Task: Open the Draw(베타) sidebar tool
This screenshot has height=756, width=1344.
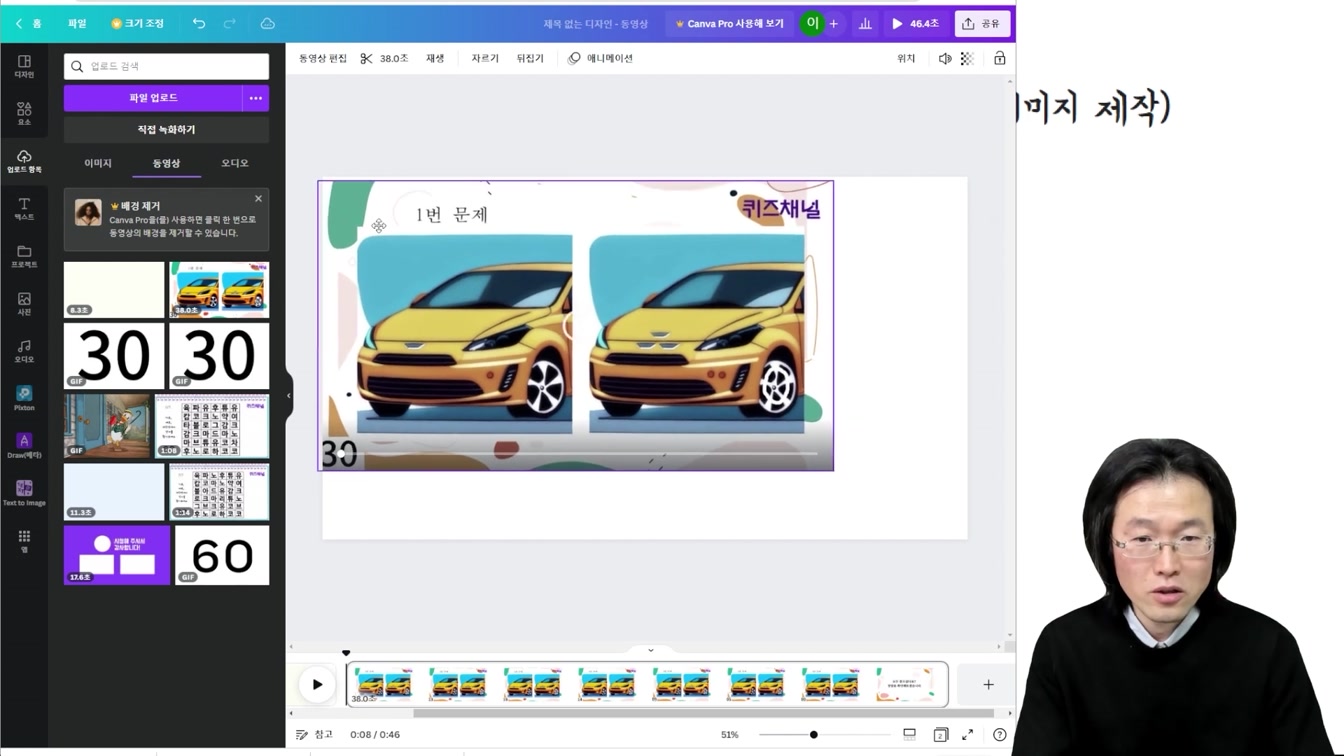Action: 24,446
